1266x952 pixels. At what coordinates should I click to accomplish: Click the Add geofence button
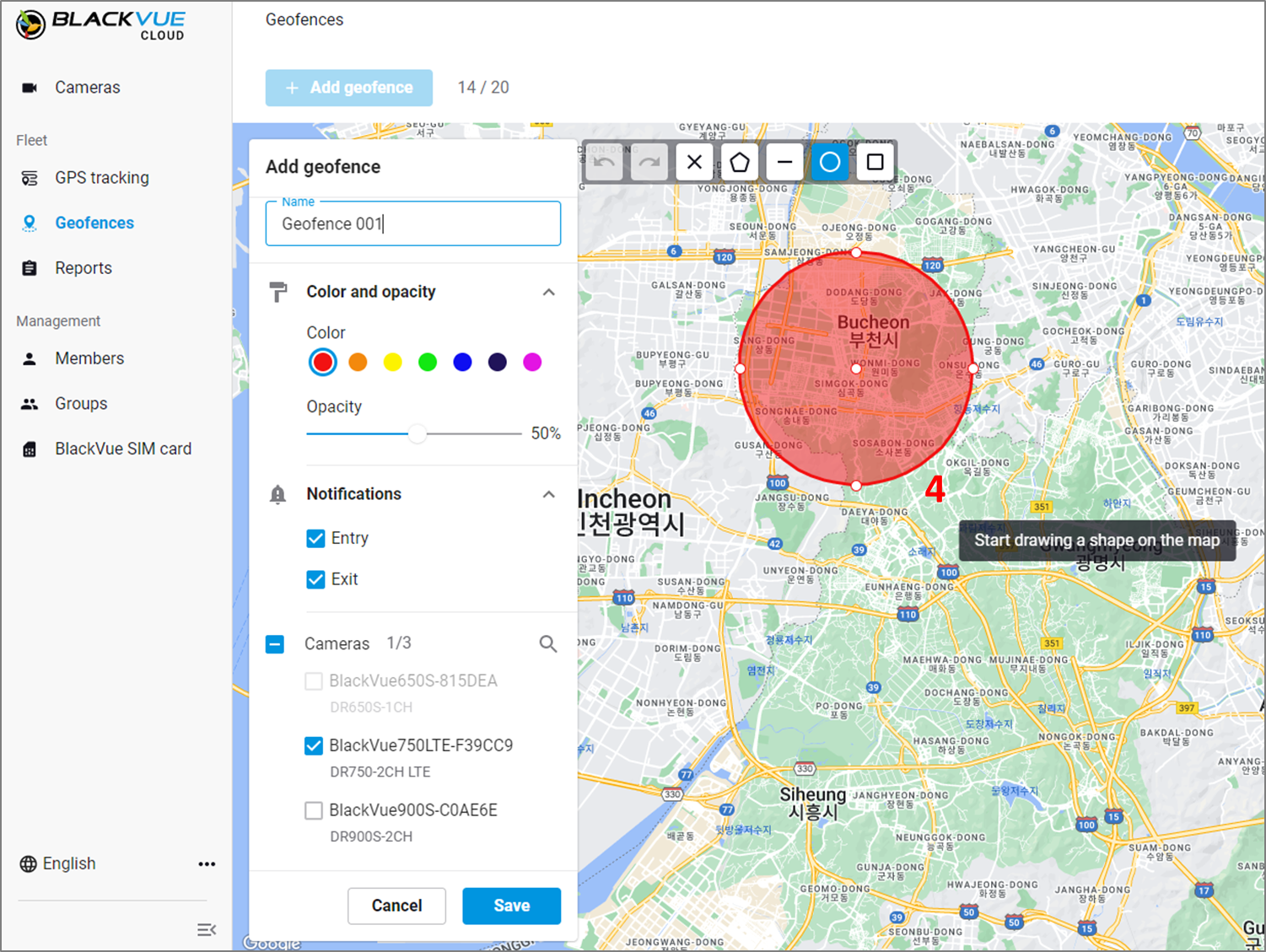click(x=349, y=88)
